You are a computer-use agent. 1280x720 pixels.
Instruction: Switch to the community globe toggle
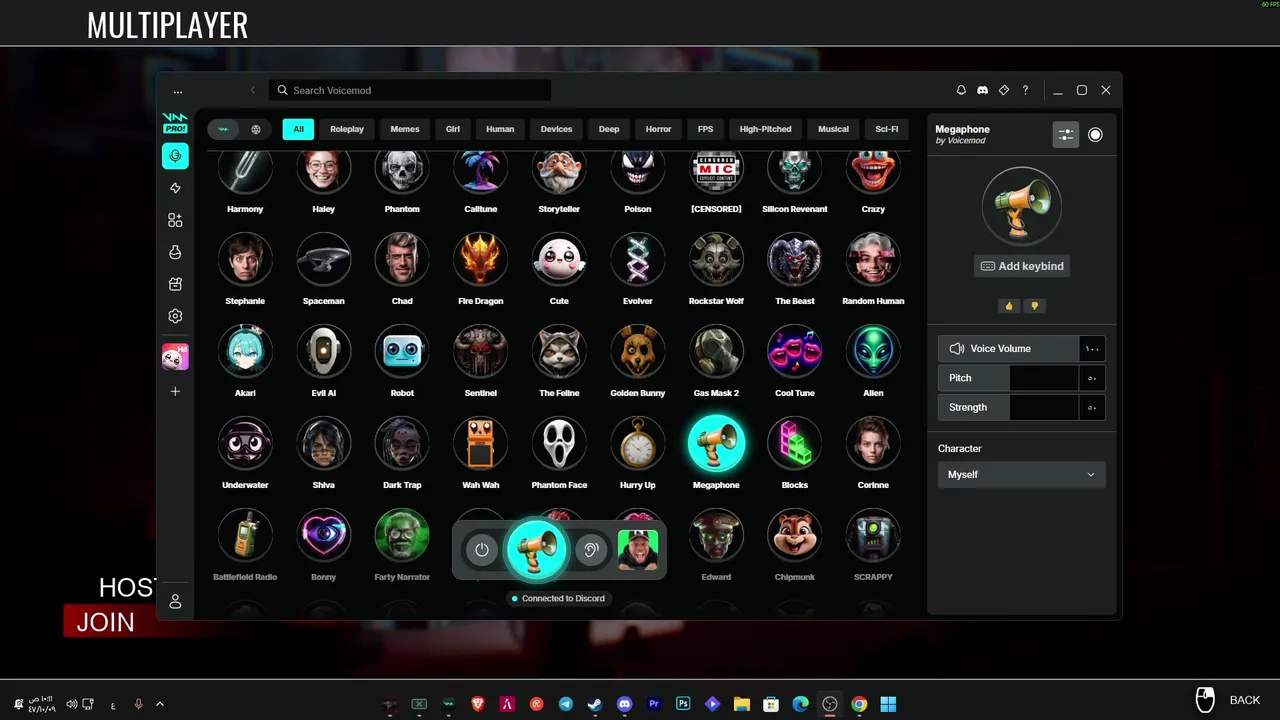point(256,129)
